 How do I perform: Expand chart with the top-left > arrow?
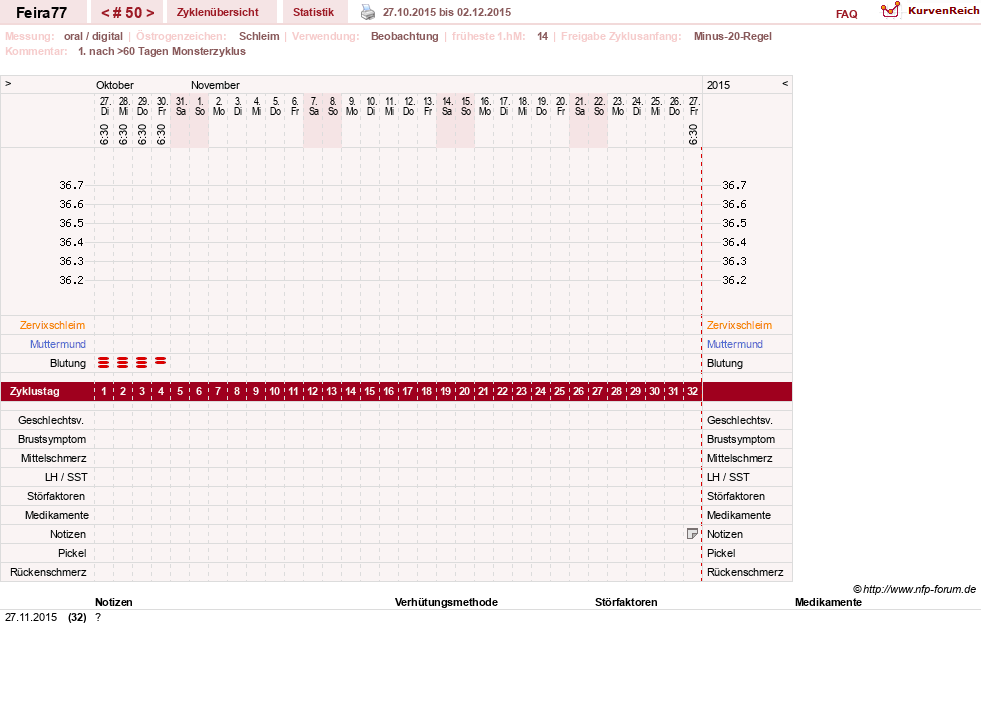(8, 83)
